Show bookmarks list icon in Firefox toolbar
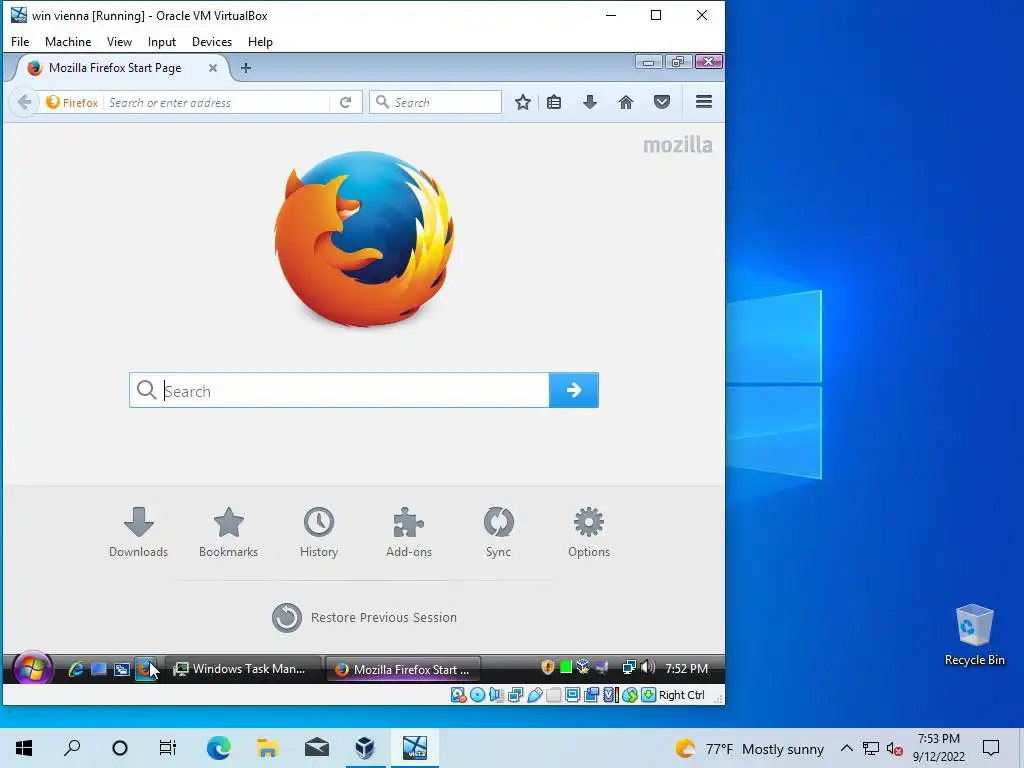1024x768 pixels. coord(554,102)
